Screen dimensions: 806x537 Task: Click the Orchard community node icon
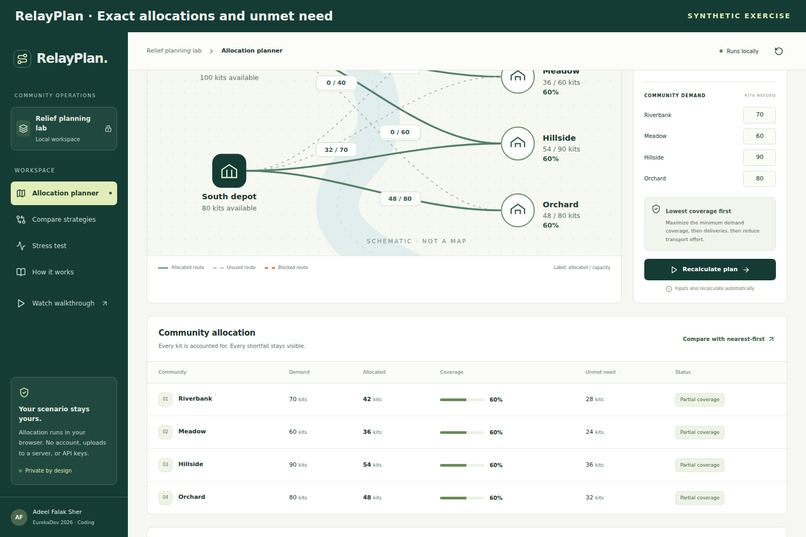click(x=518, y=210)
